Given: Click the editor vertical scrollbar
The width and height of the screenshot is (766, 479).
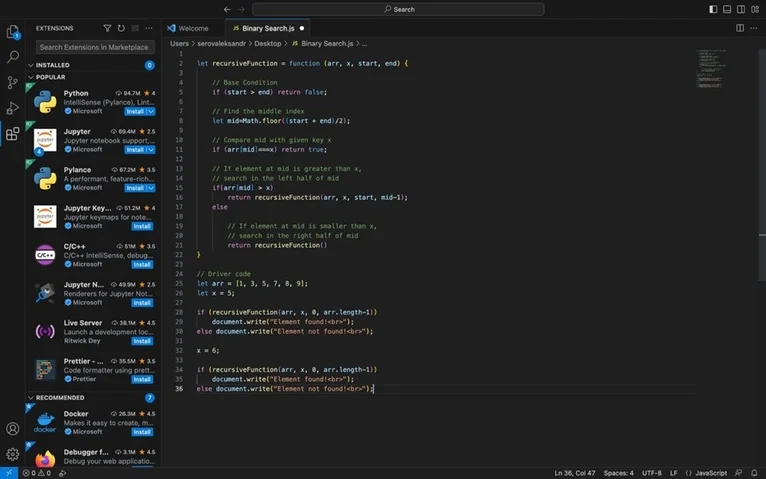Looking at the screenshot, I should (x=762, y=165).
